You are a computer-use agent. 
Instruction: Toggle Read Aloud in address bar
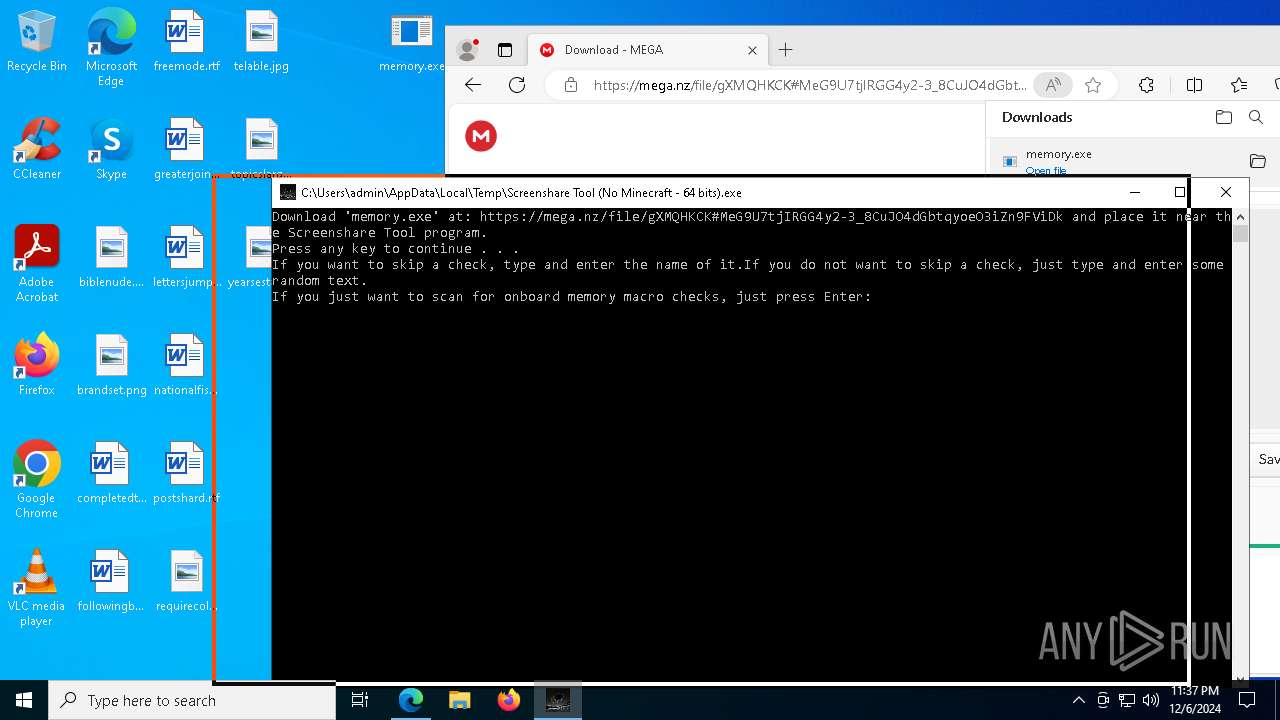[1053, 85]
